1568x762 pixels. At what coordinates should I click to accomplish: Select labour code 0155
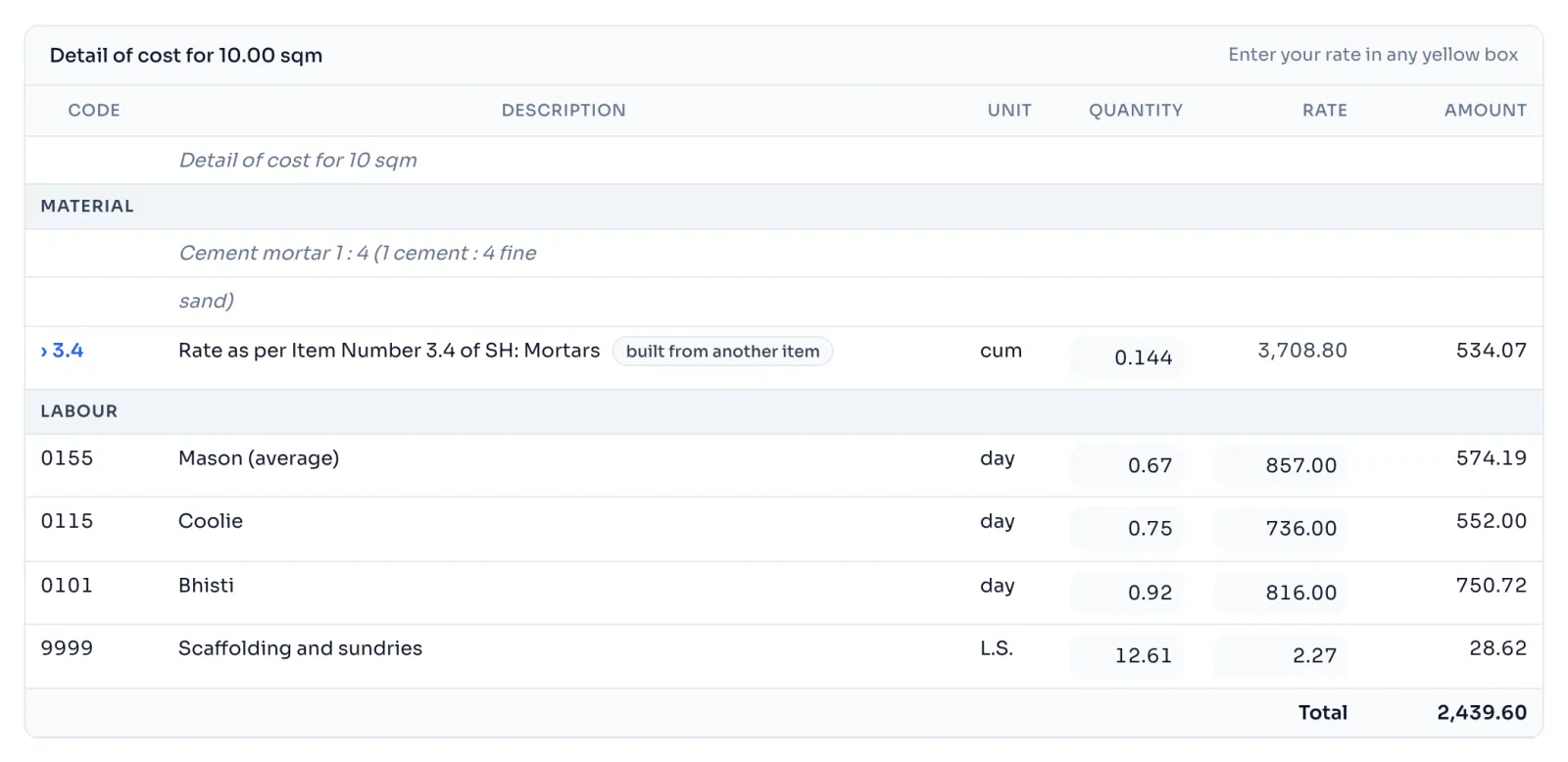tap(67, 458)
